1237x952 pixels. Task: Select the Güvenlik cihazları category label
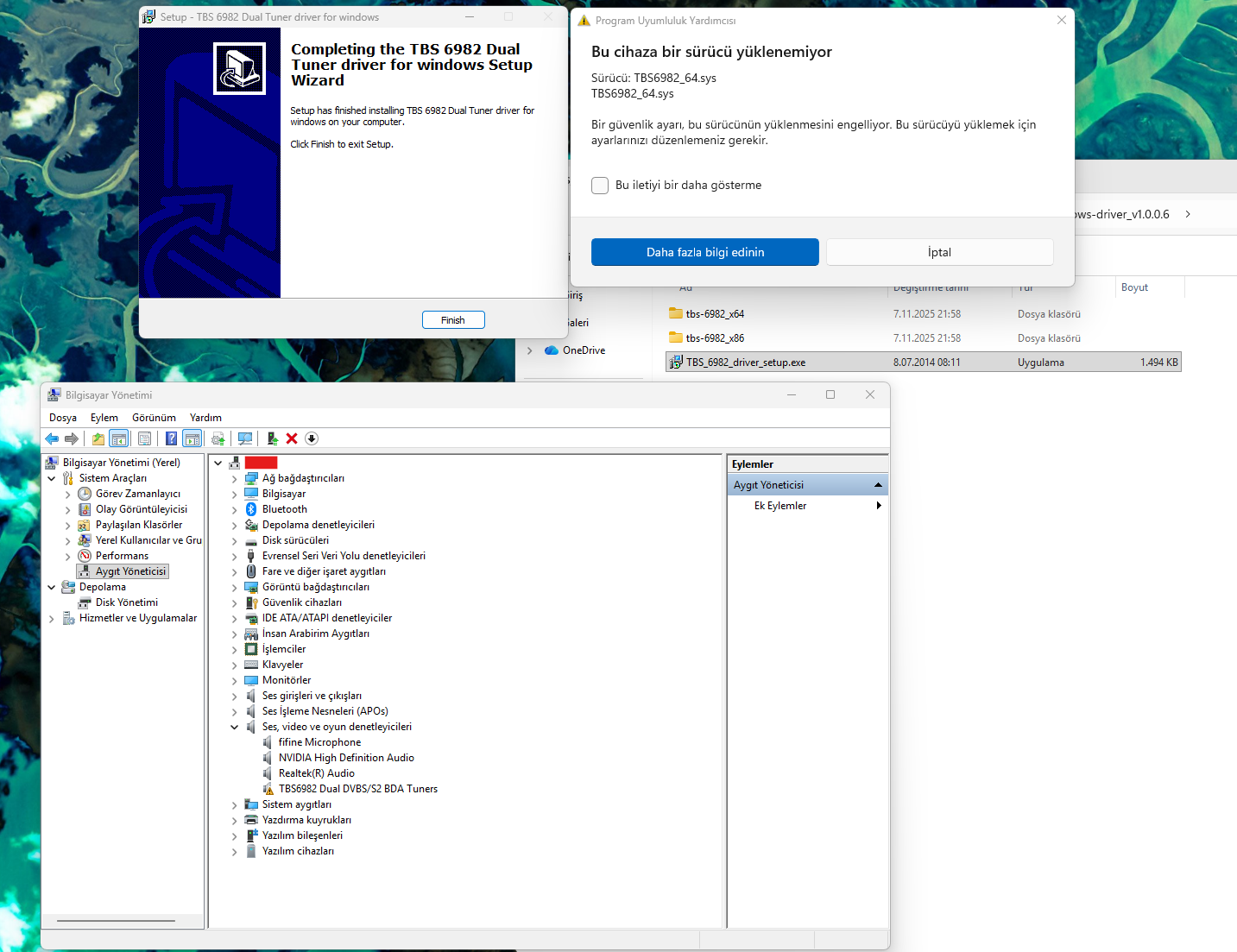pyautogui.click(x=302, y=602)
